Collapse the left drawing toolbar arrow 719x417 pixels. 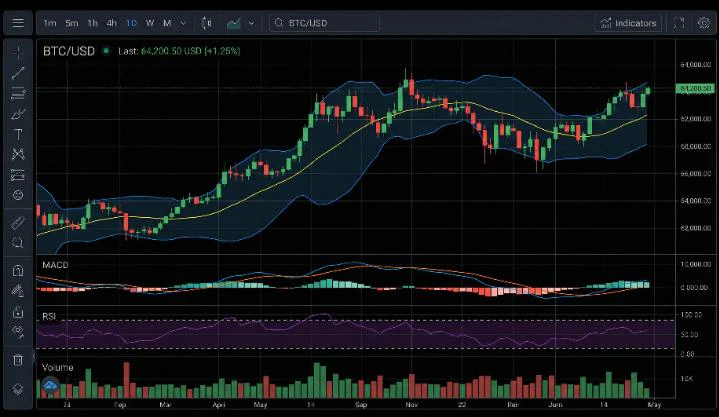[33, 356]
